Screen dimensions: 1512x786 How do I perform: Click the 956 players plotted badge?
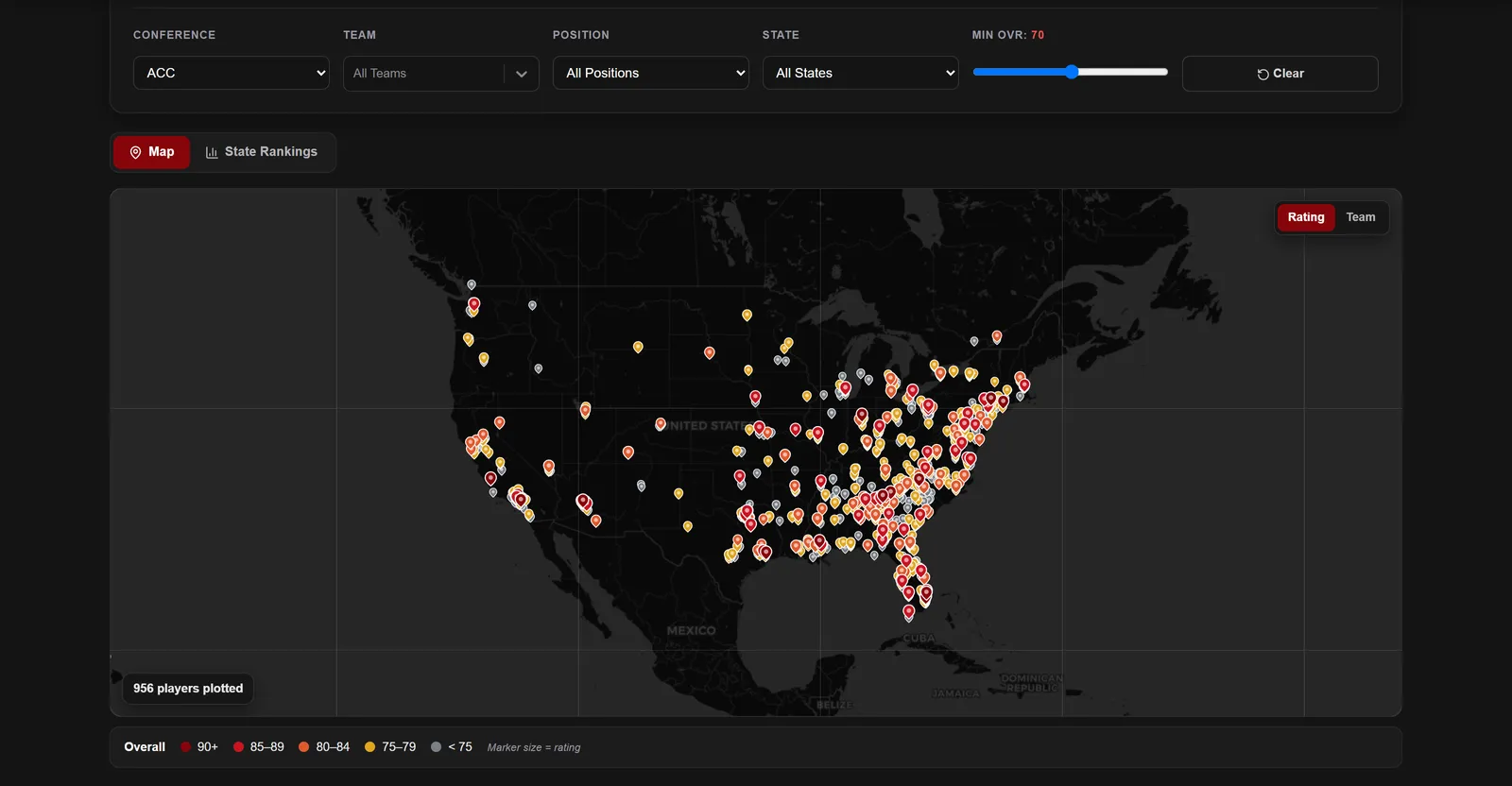click(188, 689)
